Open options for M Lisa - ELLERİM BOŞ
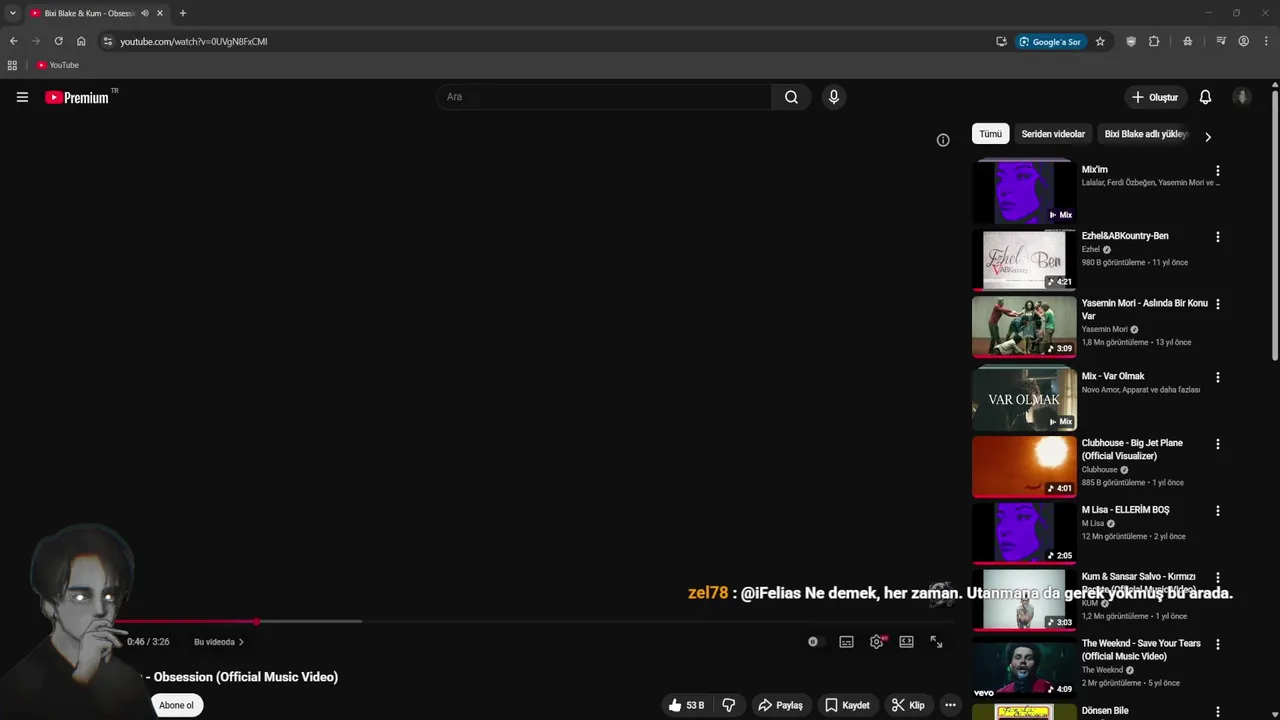The image size is (1280, 720). tap(1218, 511)
